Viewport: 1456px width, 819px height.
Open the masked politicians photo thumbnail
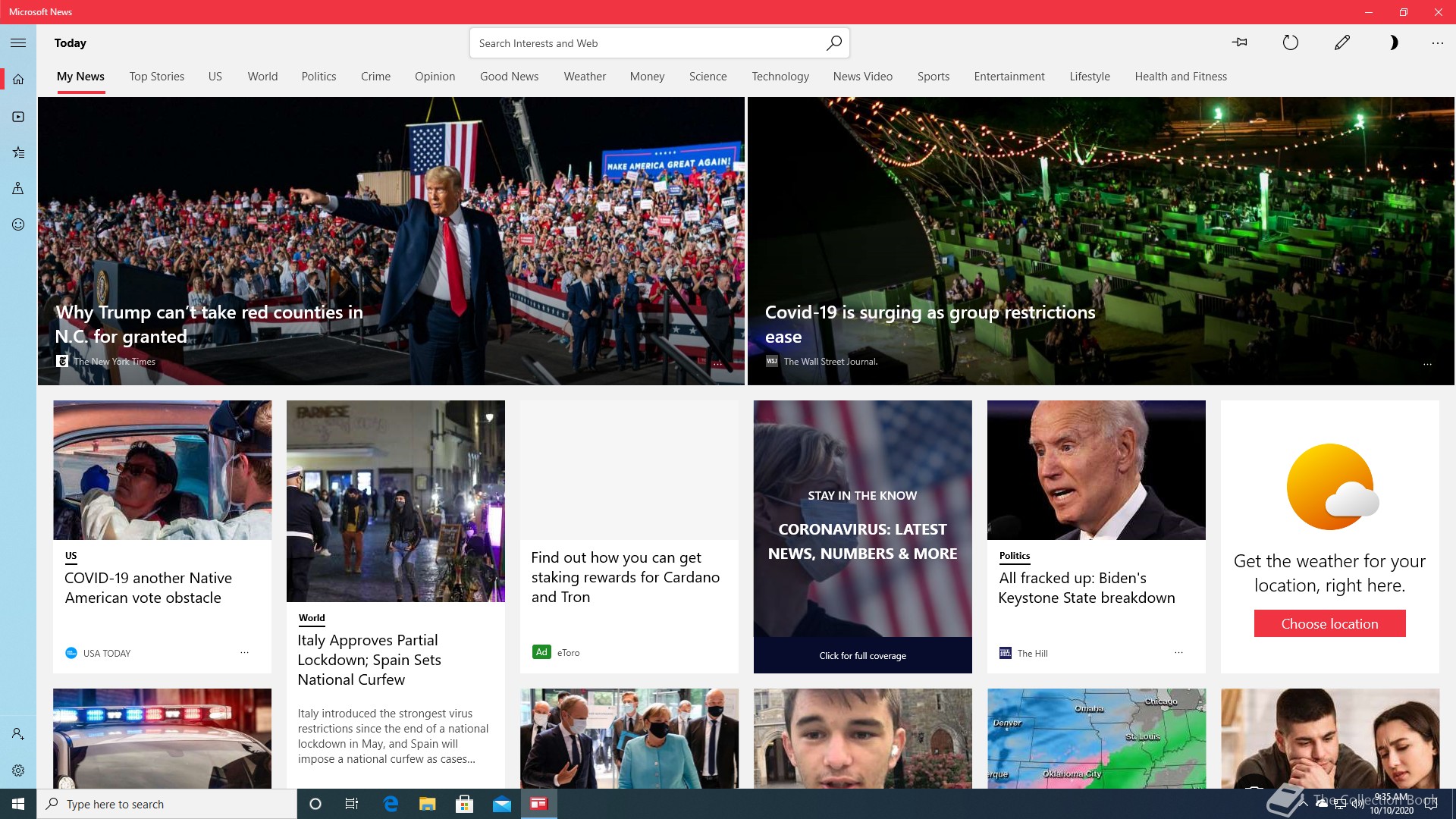click(629, 739)
